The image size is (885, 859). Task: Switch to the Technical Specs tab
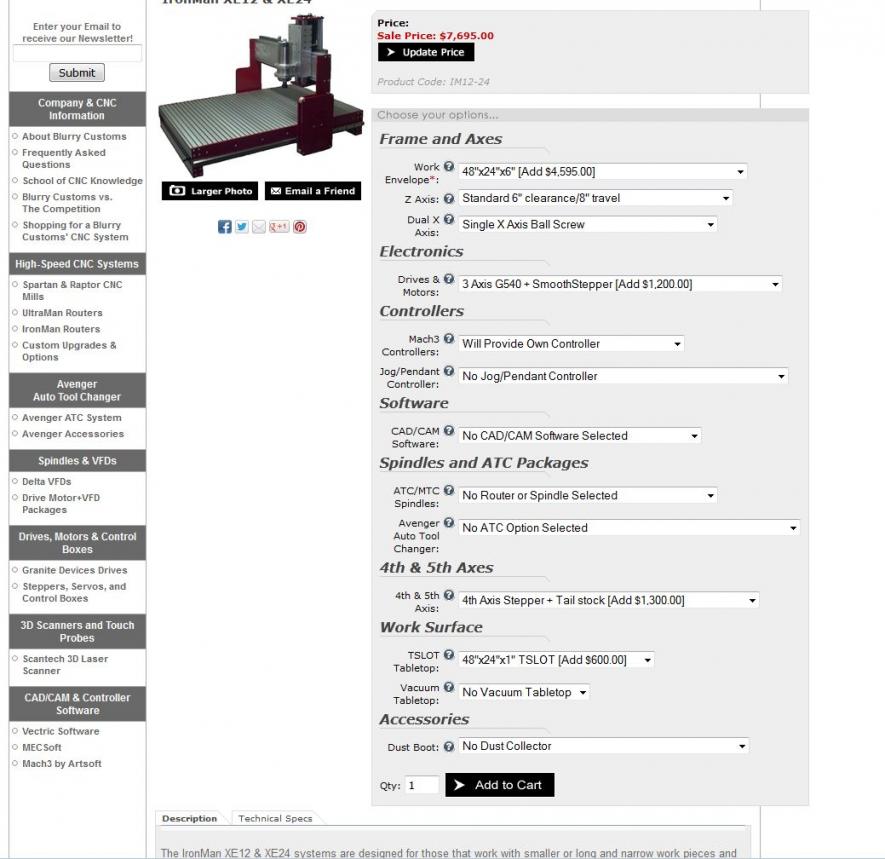(x=275, y=819)
